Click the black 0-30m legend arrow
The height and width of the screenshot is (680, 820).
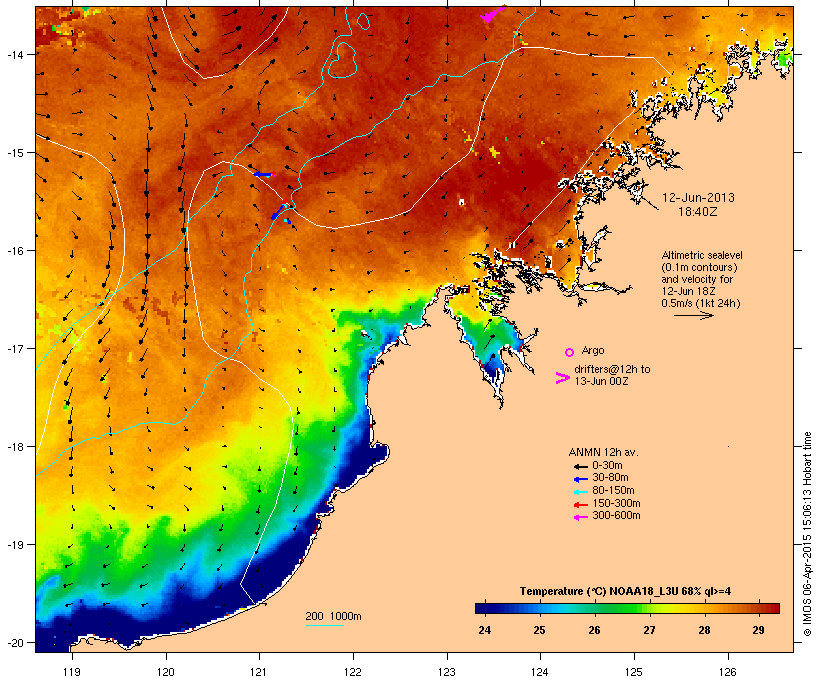[580, 466]
